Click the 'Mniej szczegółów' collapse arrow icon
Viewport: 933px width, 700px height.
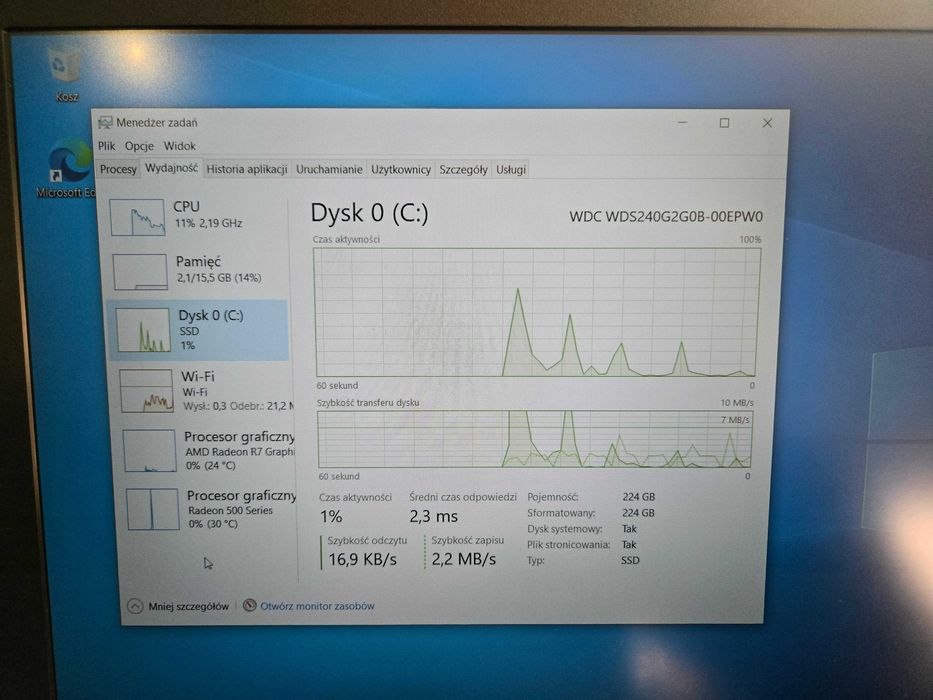click(135, 607)
